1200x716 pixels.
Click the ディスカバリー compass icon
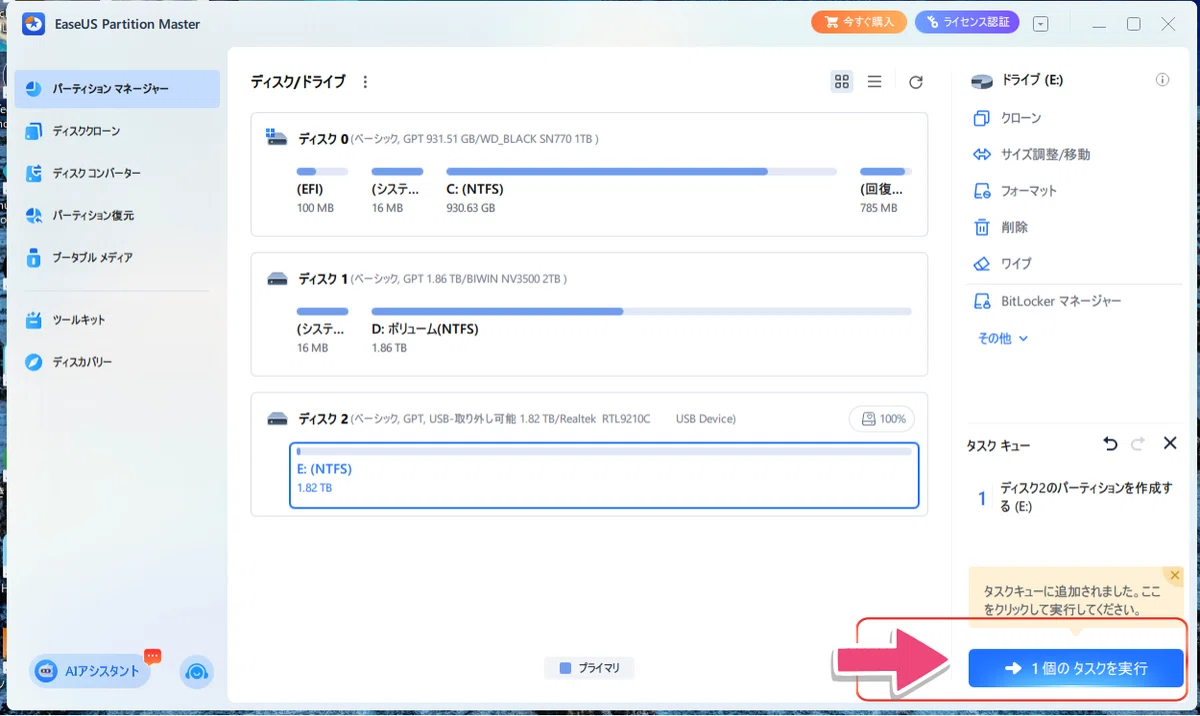point(34,362)
